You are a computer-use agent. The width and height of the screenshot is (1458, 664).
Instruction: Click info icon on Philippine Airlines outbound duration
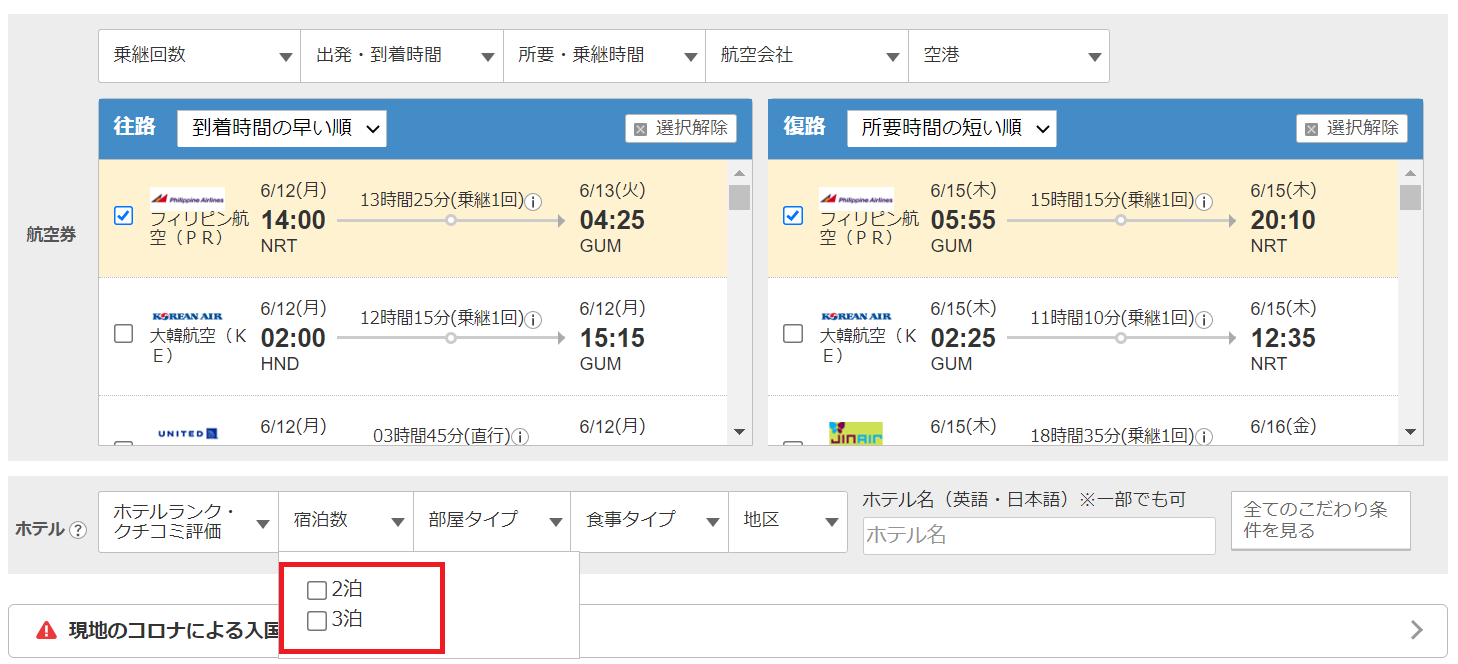(x=534, y=202)
